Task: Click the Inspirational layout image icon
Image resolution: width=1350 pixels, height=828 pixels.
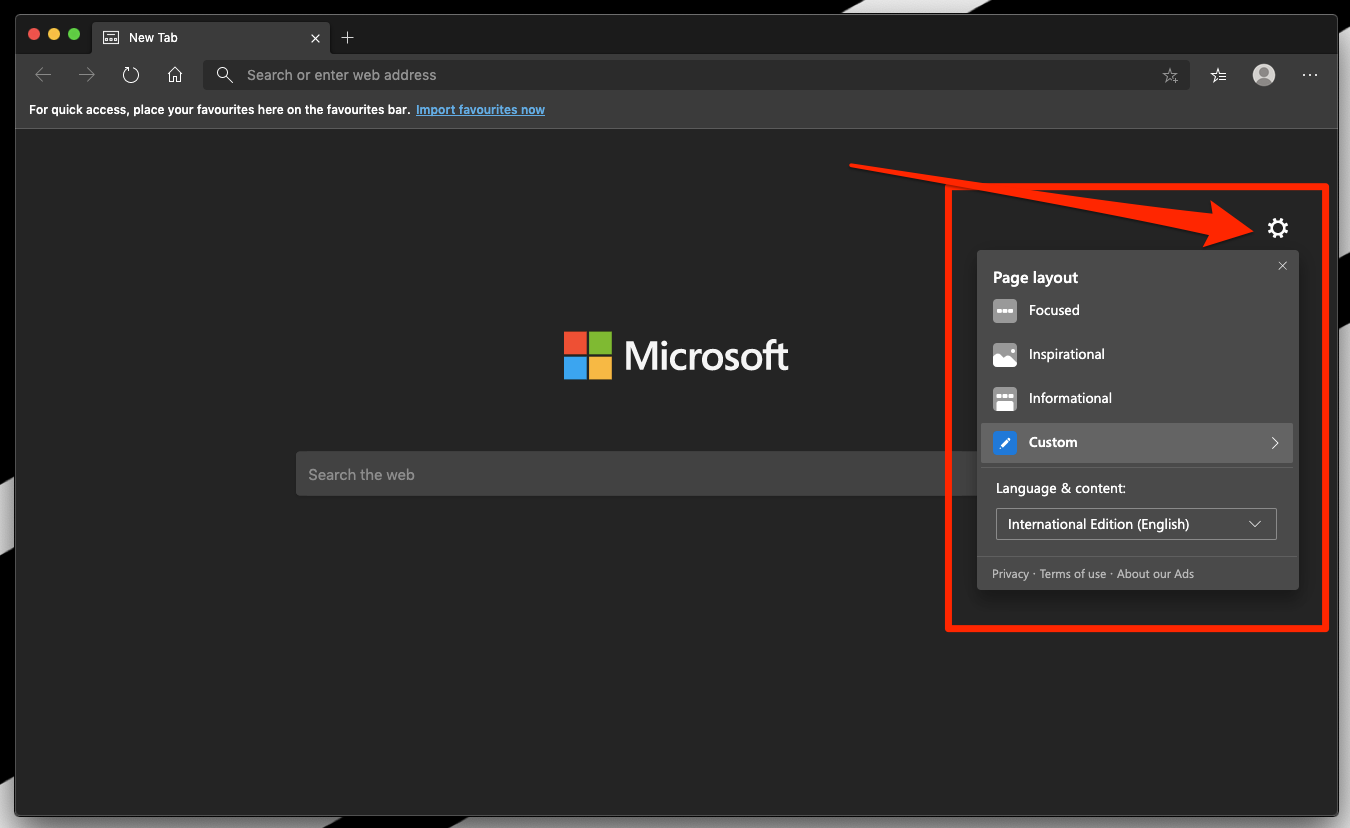Action: (1005, 355)
